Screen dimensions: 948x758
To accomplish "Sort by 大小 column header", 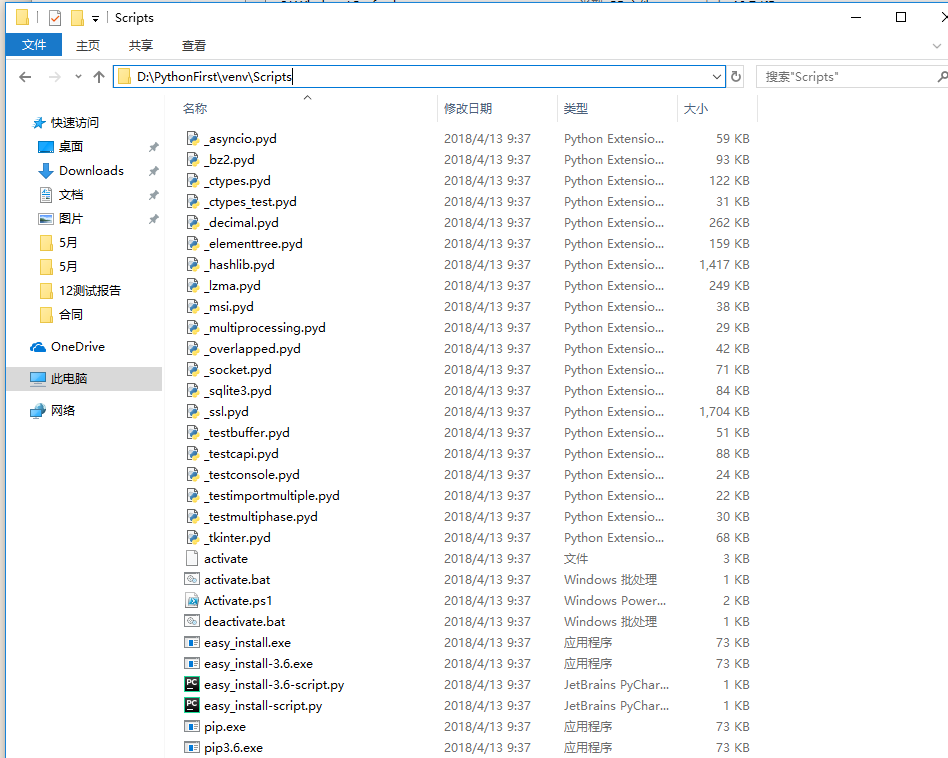I will (695, 108).
